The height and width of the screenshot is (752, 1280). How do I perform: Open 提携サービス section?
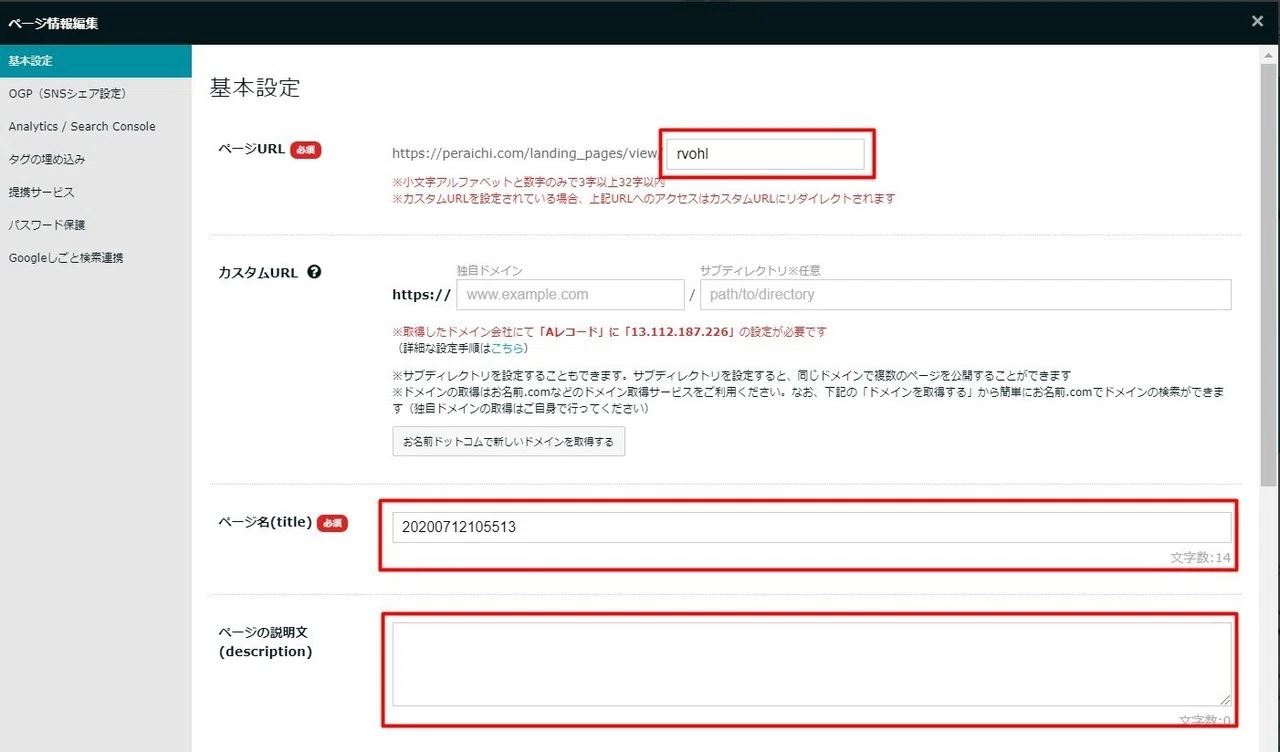click(x=96, y=192)
